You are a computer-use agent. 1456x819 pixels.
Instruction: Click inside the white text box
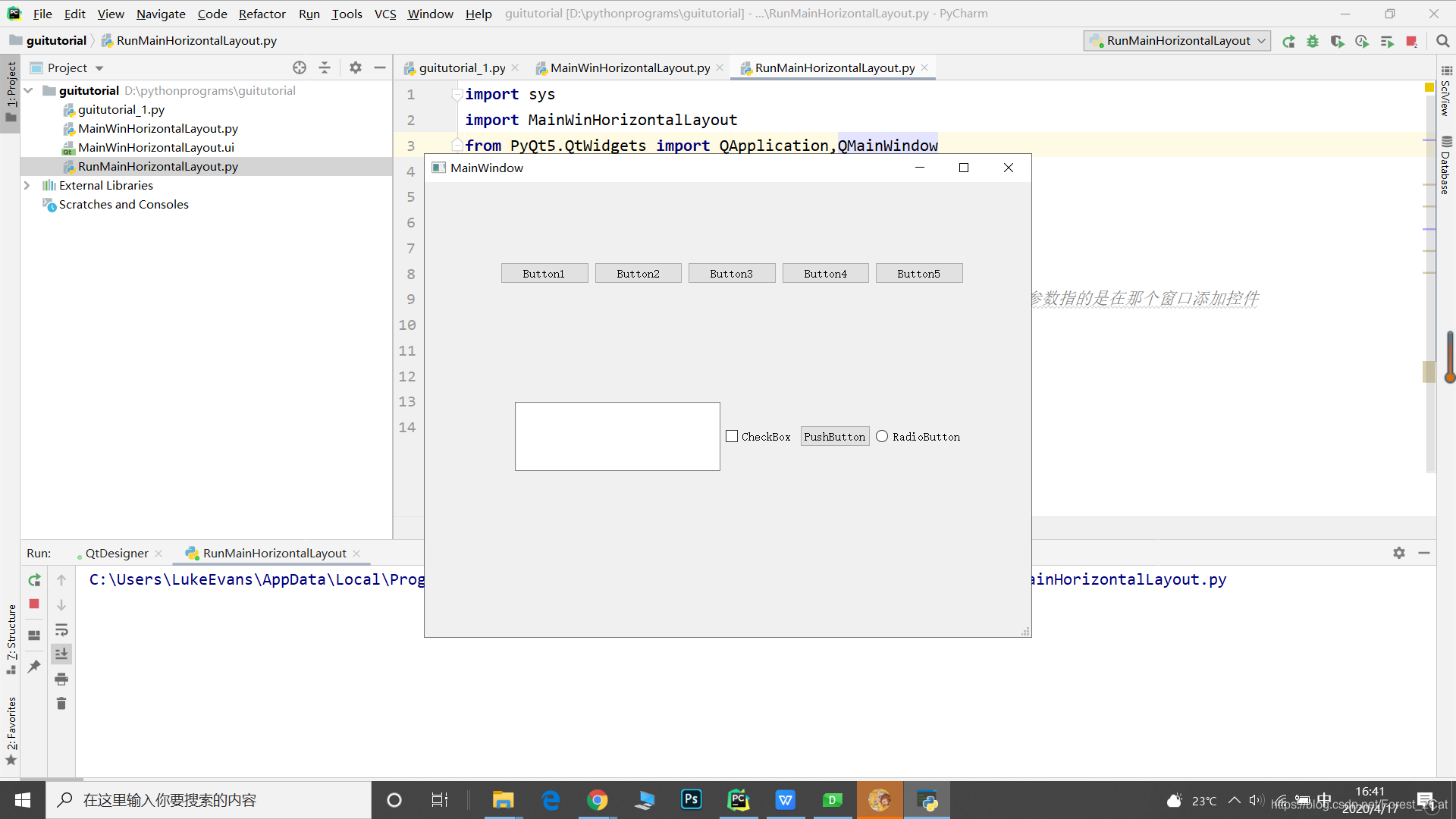(x=617, y=437)
